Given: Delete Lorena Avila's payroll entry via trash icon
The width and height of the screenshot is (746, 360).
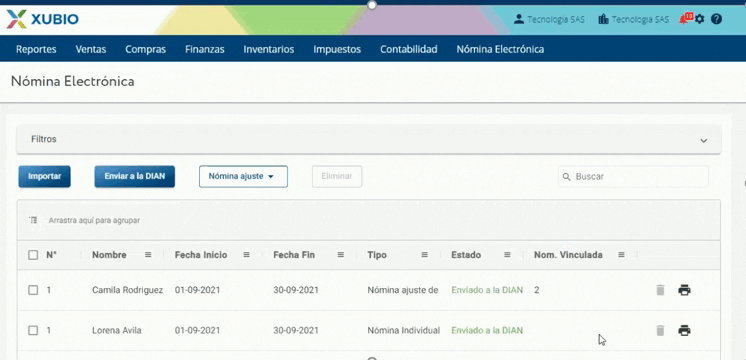Looking at the screenshot, I should coord(660,330).
